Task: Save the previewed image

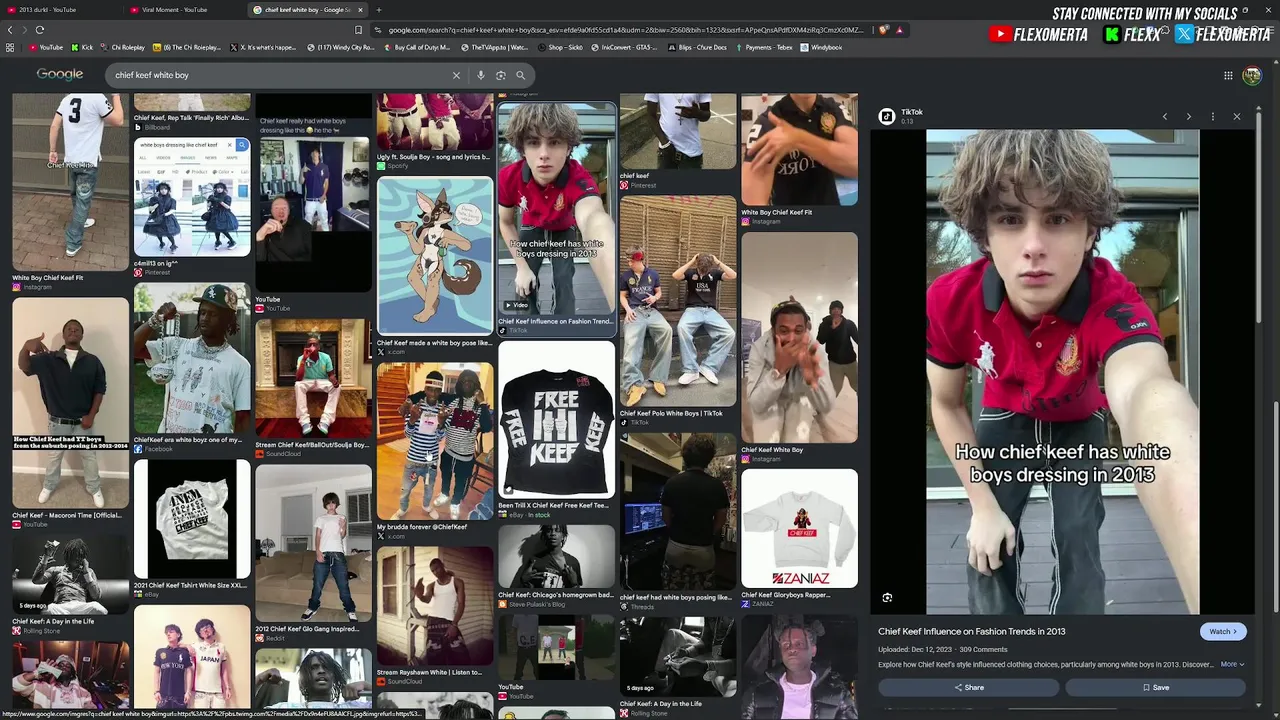Action: [1155, 688]
